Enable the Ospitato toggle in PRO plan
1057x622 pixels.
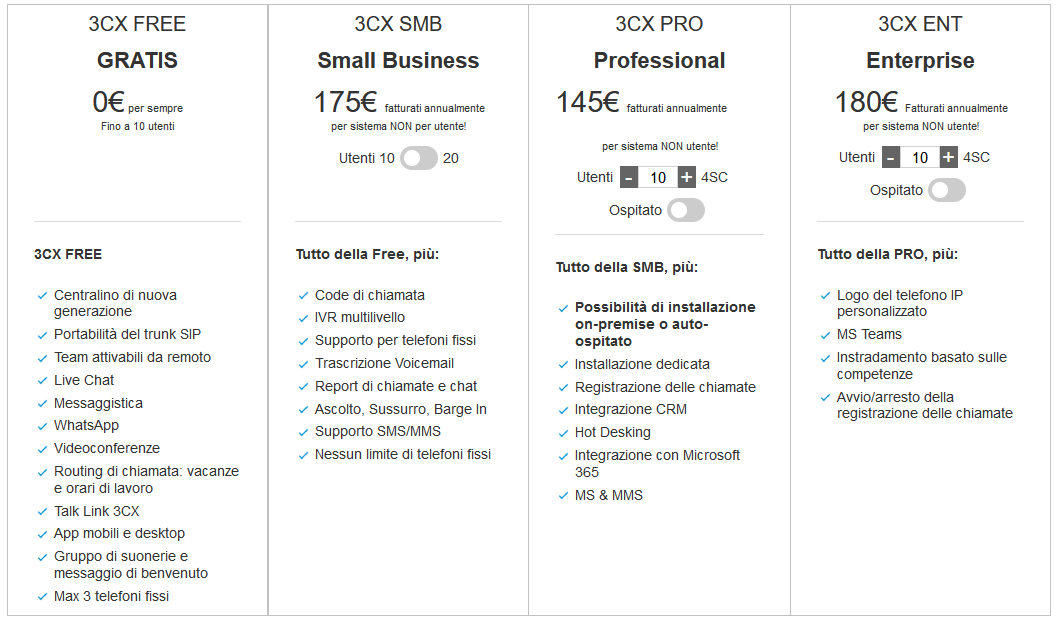coord(686,210)
